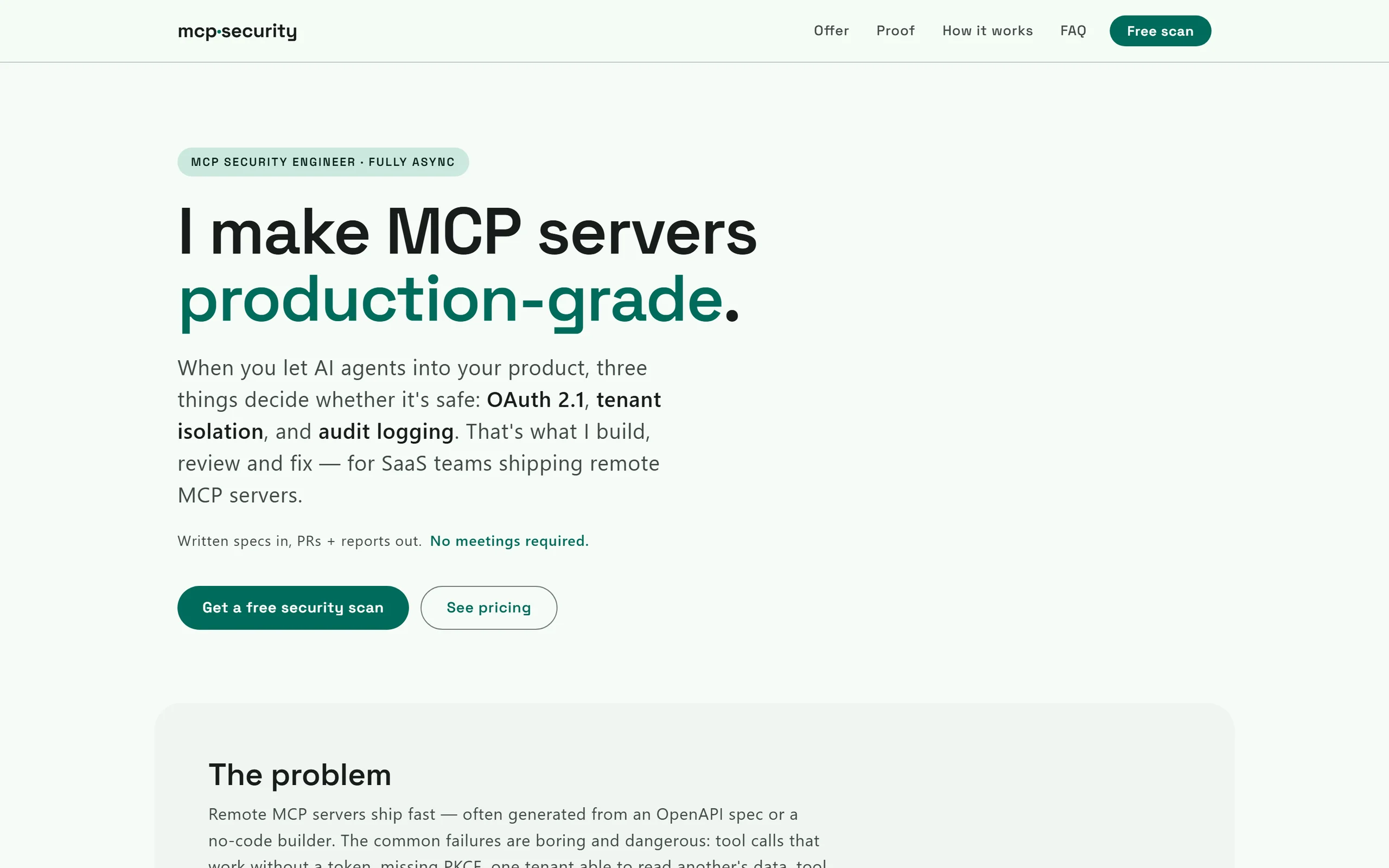The width and height of the screenshot is (1389, 868).
Task: Click 'The problem' heading
Action: tap(300, 775)
